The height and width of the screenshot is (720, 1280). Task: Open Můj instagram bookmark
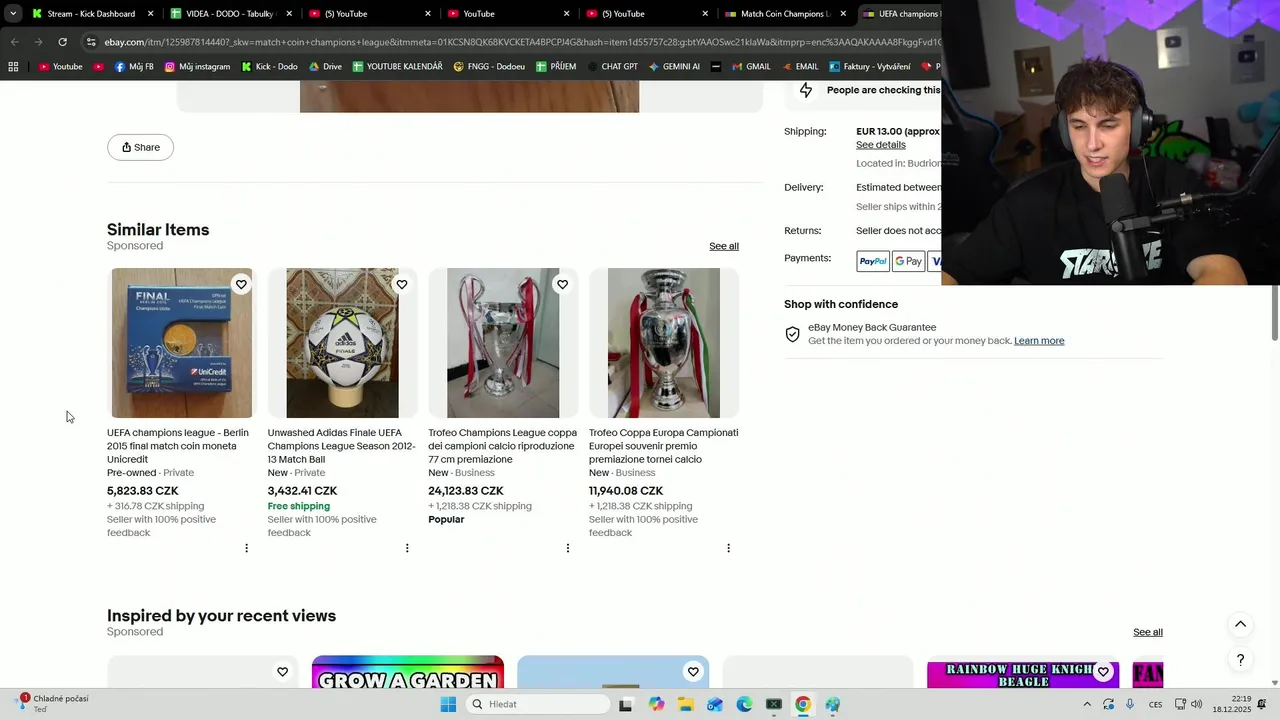pyautogui.click(x=197, y=67)
